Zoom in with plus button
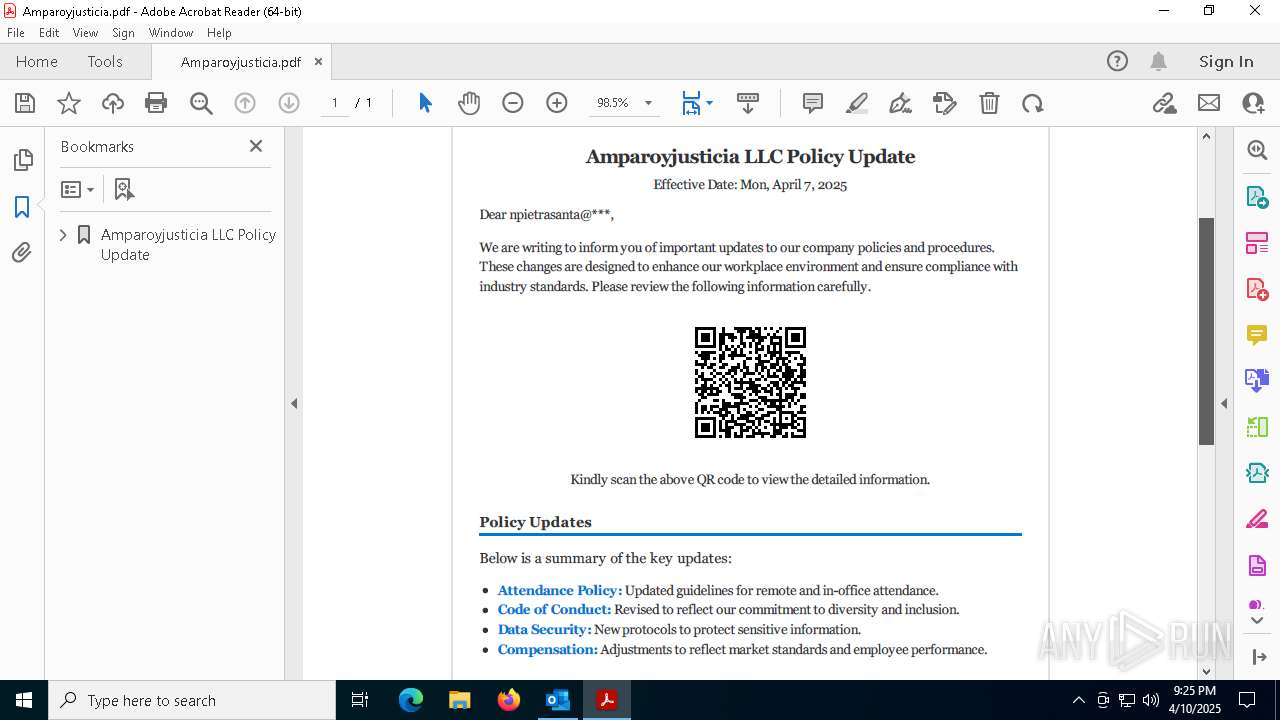1280x720 pixels. coord(557,103)
